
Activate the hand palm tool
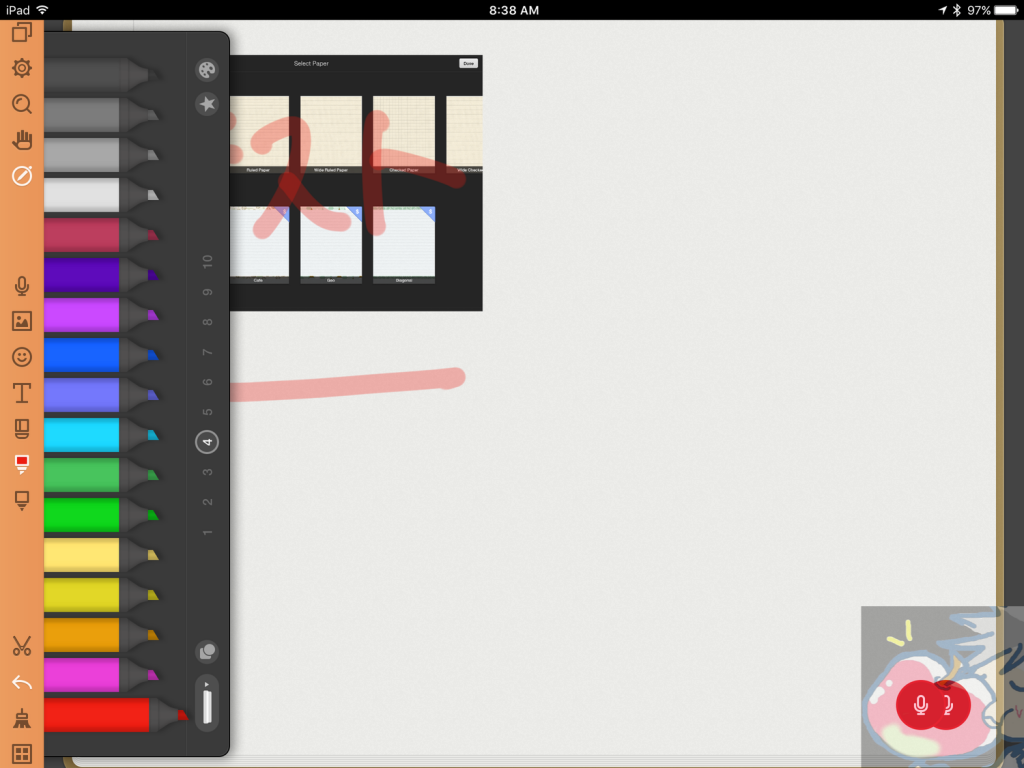[21, 140]
